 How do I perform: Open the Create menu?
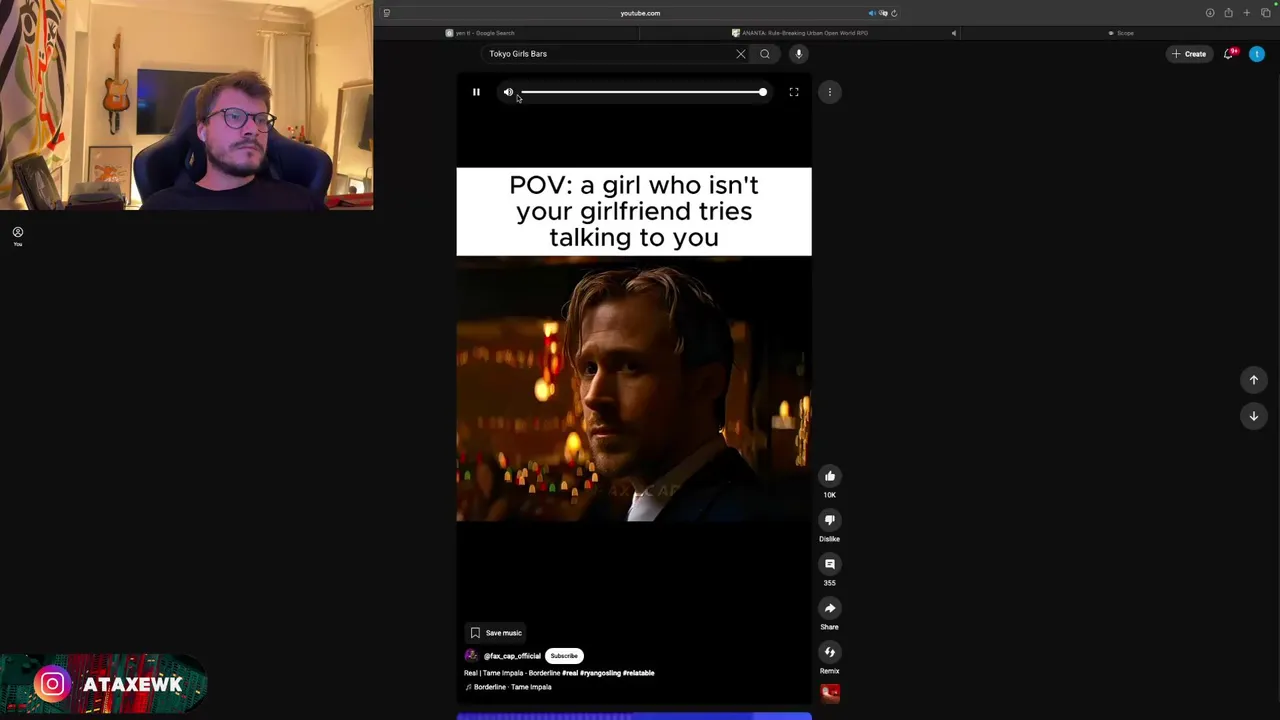(1189, 54)
